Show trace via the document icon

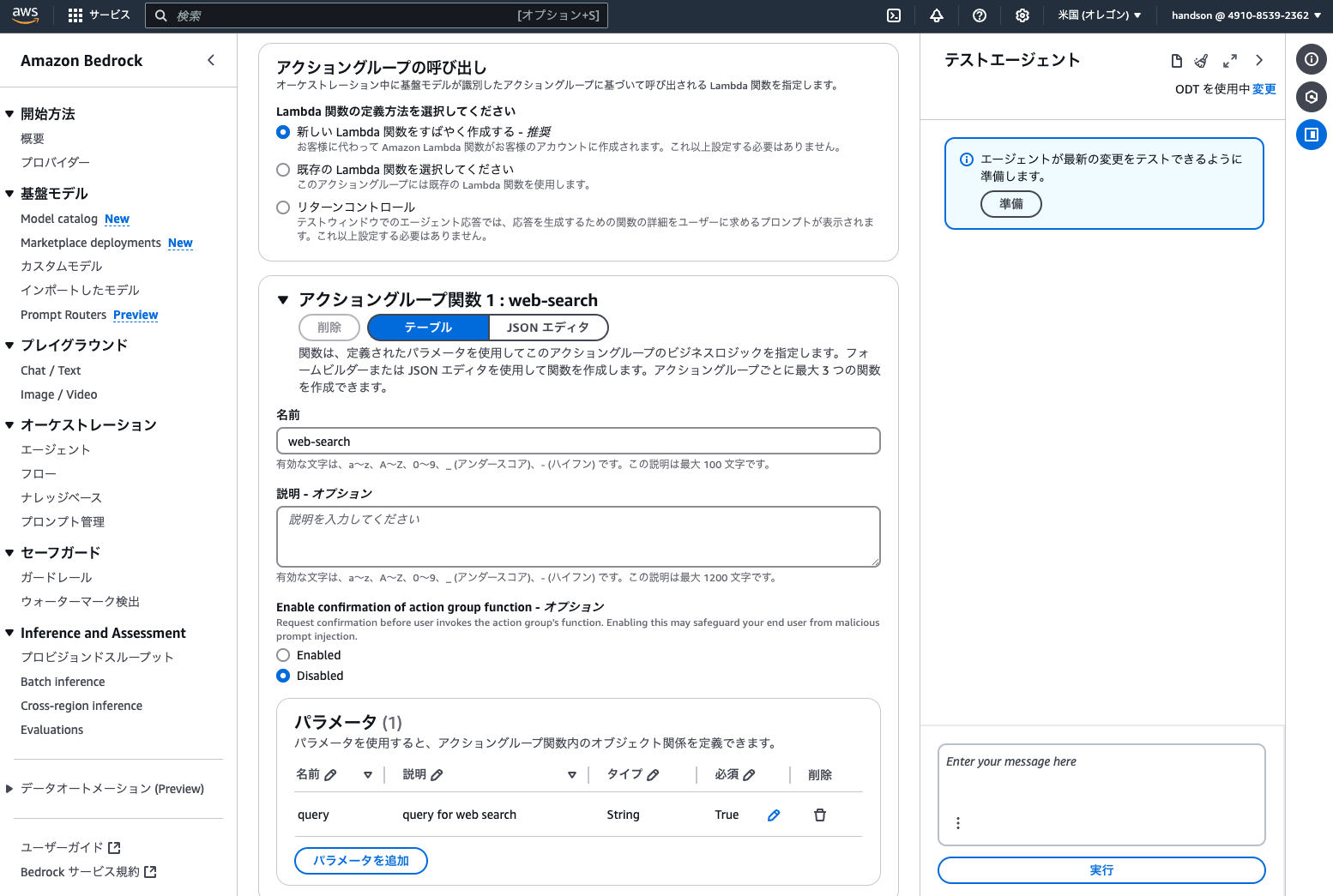point(1176,61)
